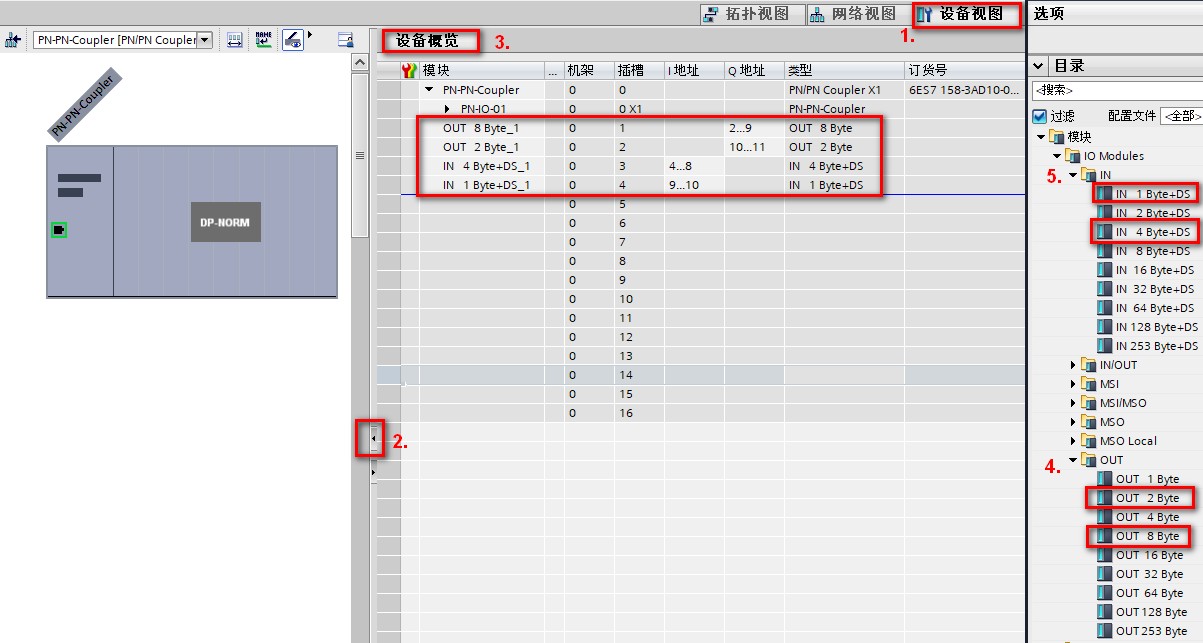Click the OUT 253 Byte module icon
The image size is (1203, 643).
point(1104,631)
